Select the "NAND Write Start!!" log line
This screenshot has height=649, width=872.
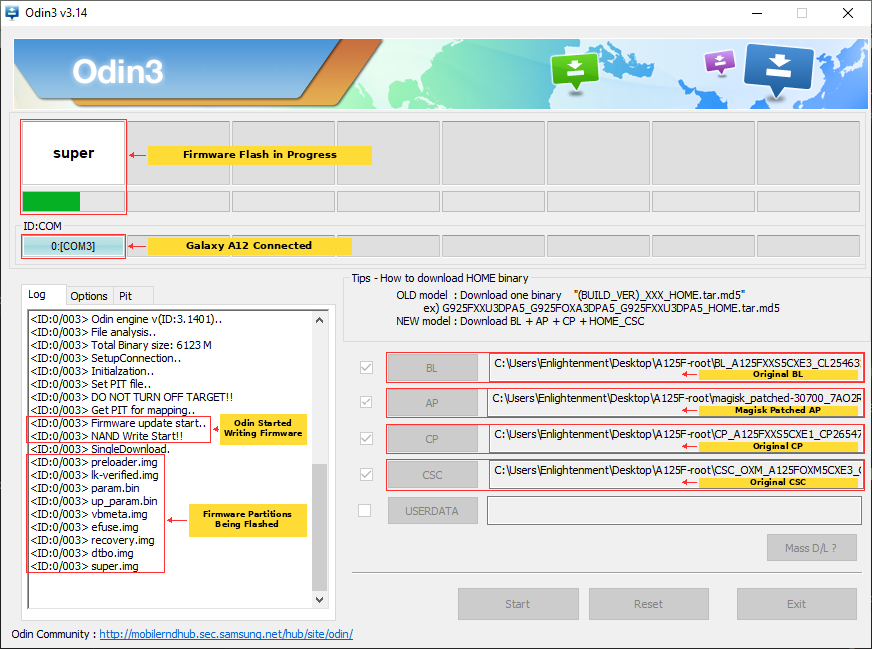click(x=107, y=436)
